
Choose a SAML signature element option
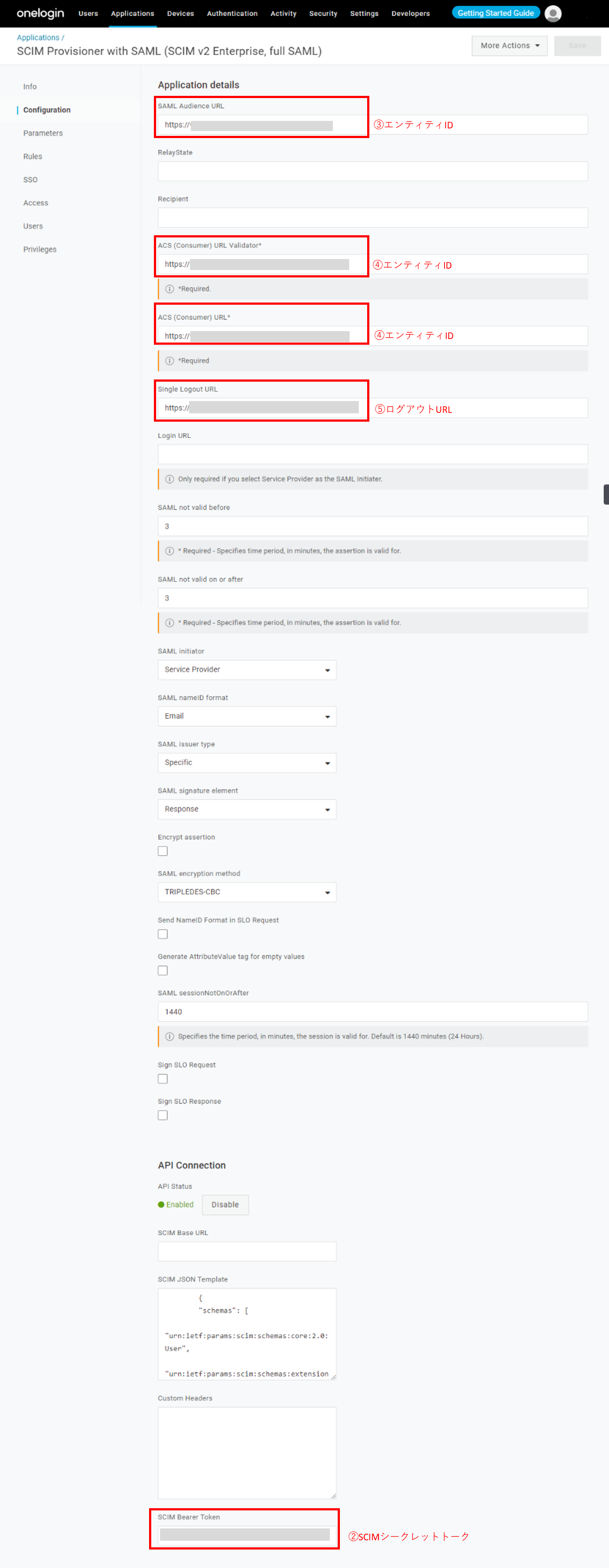pos(247,809)
